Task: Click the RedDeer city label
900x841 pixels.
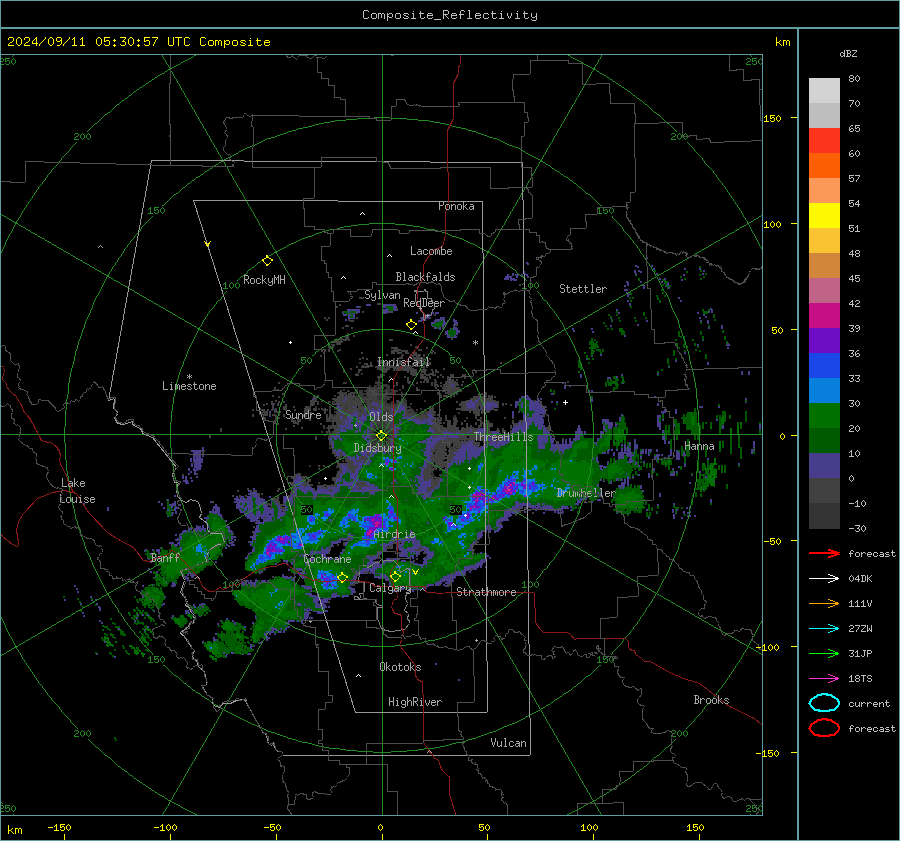Action: tap(424, 303)
